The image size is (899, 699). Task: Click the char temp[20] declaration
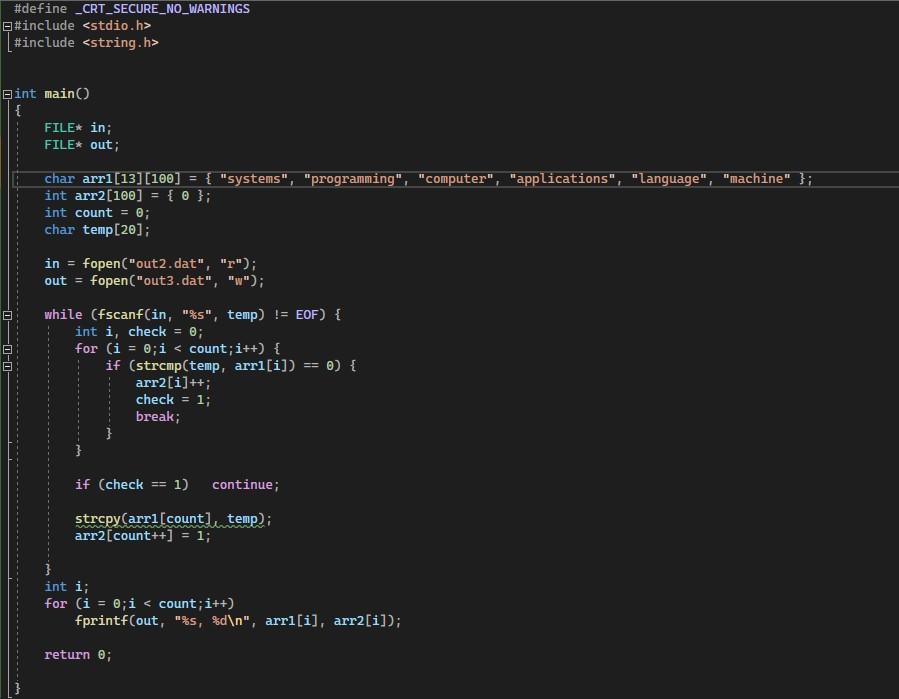click(x=97, y=229)
